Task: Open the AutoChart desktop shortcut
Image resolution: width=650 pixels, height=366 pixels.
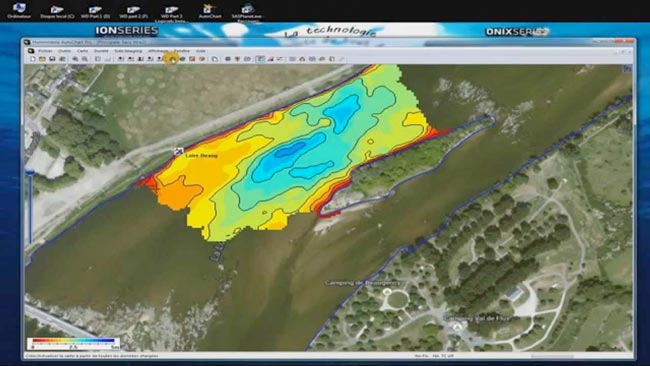Action: tap(210, 11)
